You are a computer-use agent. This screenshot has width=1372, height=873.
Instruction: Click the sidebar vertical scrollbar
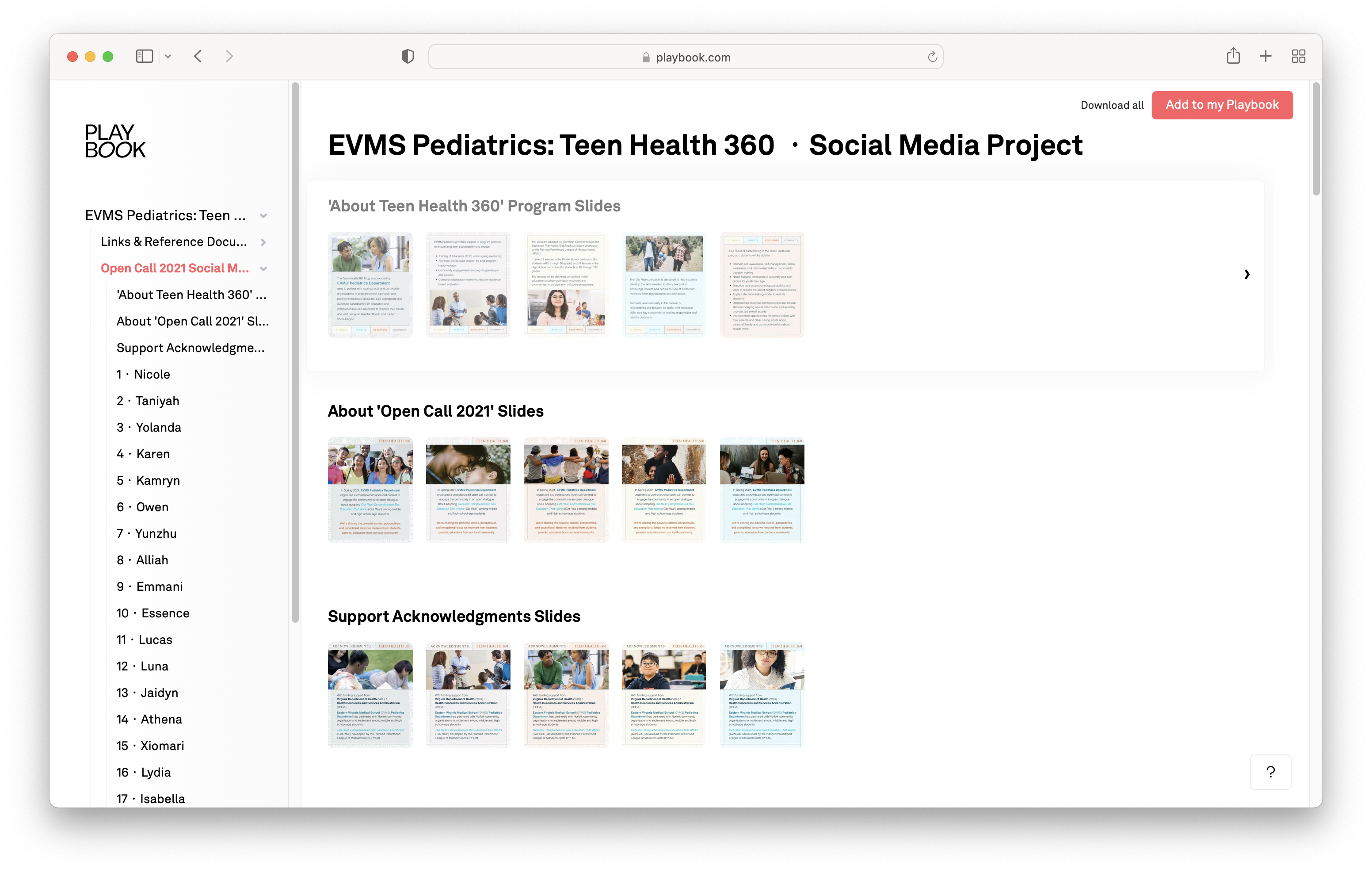coord(295,352)
